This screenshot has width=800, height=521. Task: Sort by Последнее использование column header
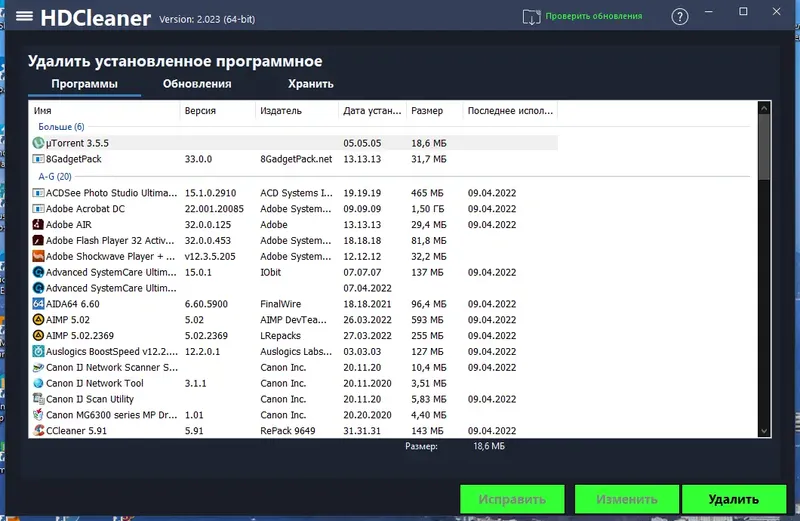point(510,111)
